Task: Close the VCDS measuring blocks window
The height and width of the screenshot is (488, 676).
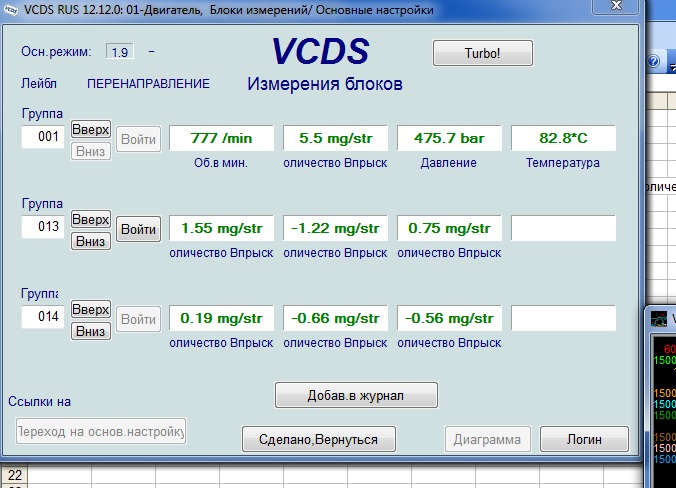Action: [x=617, y=6]
